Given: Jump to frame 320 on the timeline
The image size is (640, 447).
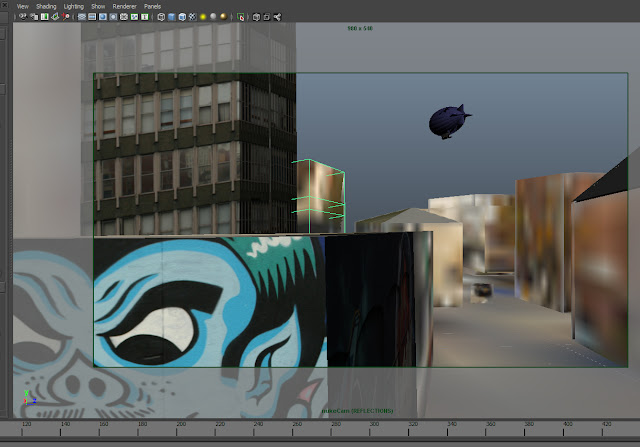Looking at the screenshot, I should [x=413, y=424].
